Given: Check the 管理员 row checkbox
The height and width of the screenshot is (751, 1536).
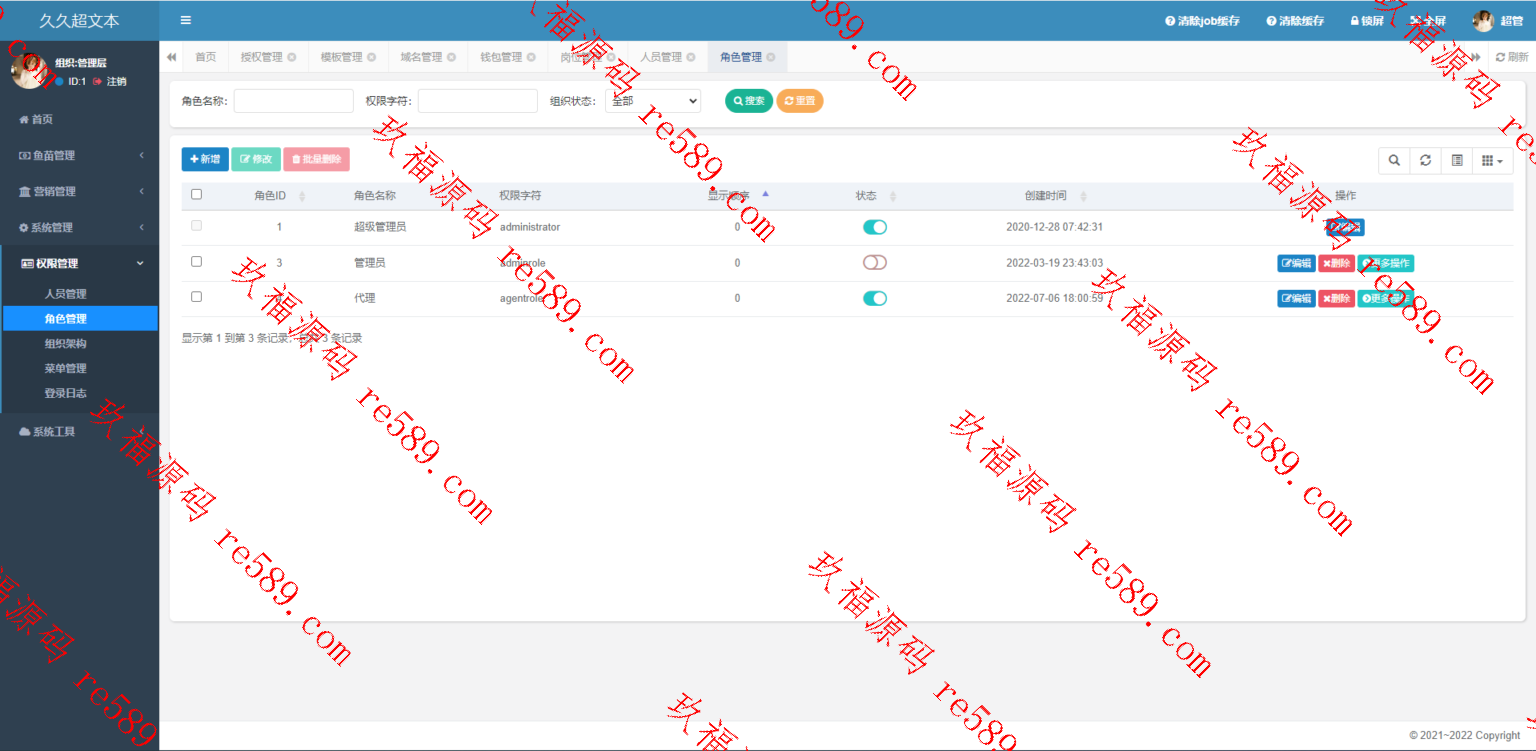Looking at the screenshot, I should click(196, 261).
